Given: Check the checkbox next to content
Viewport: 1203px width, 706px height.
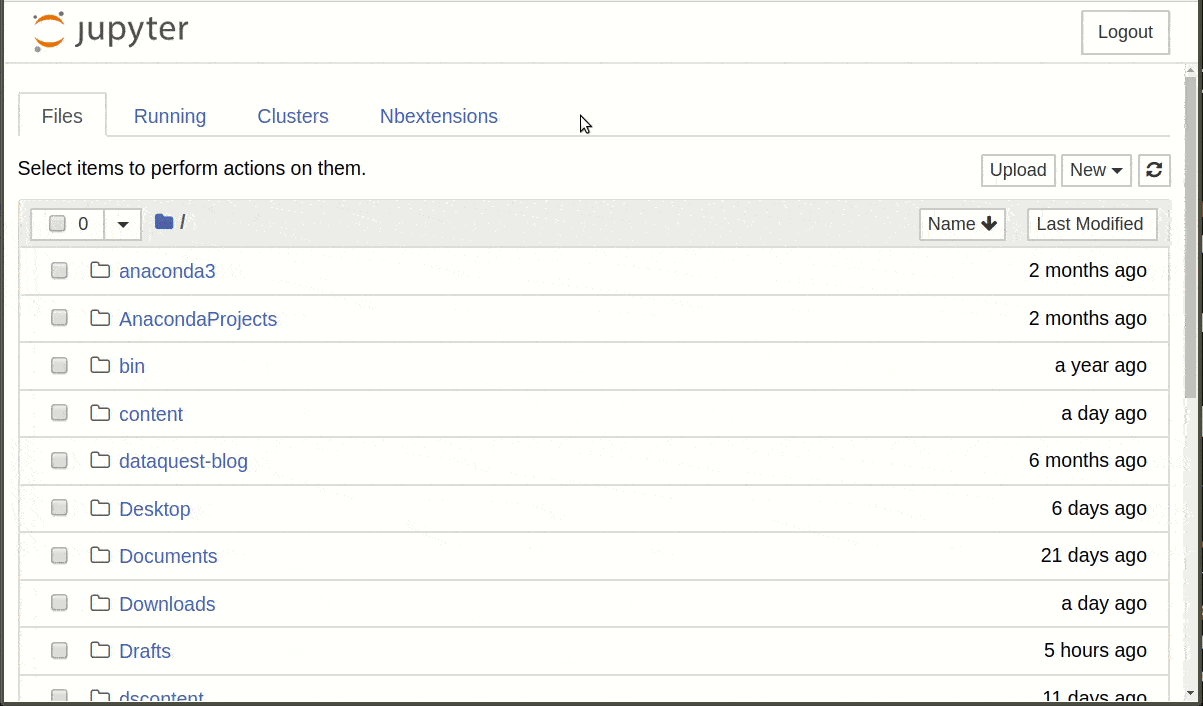Looking at the screenshot, I should [59, 412].
